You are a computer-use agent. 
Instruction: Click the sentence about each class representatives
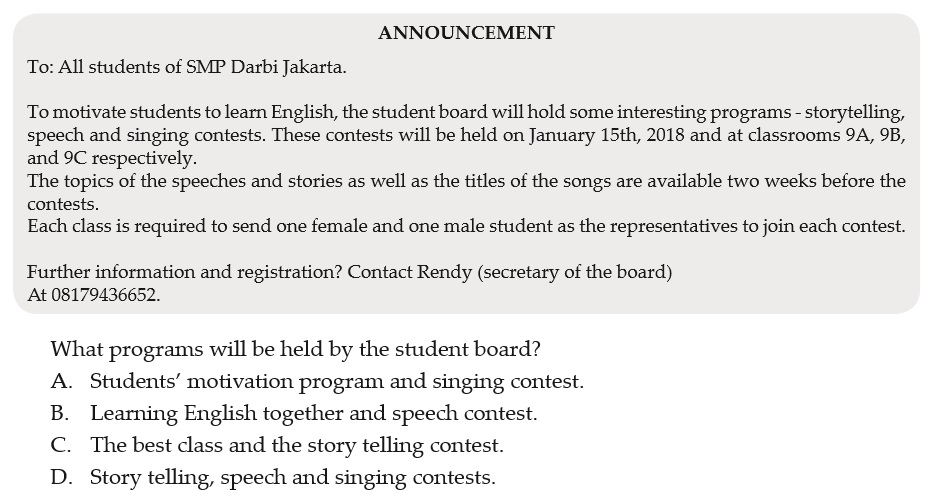coord(467,226)
